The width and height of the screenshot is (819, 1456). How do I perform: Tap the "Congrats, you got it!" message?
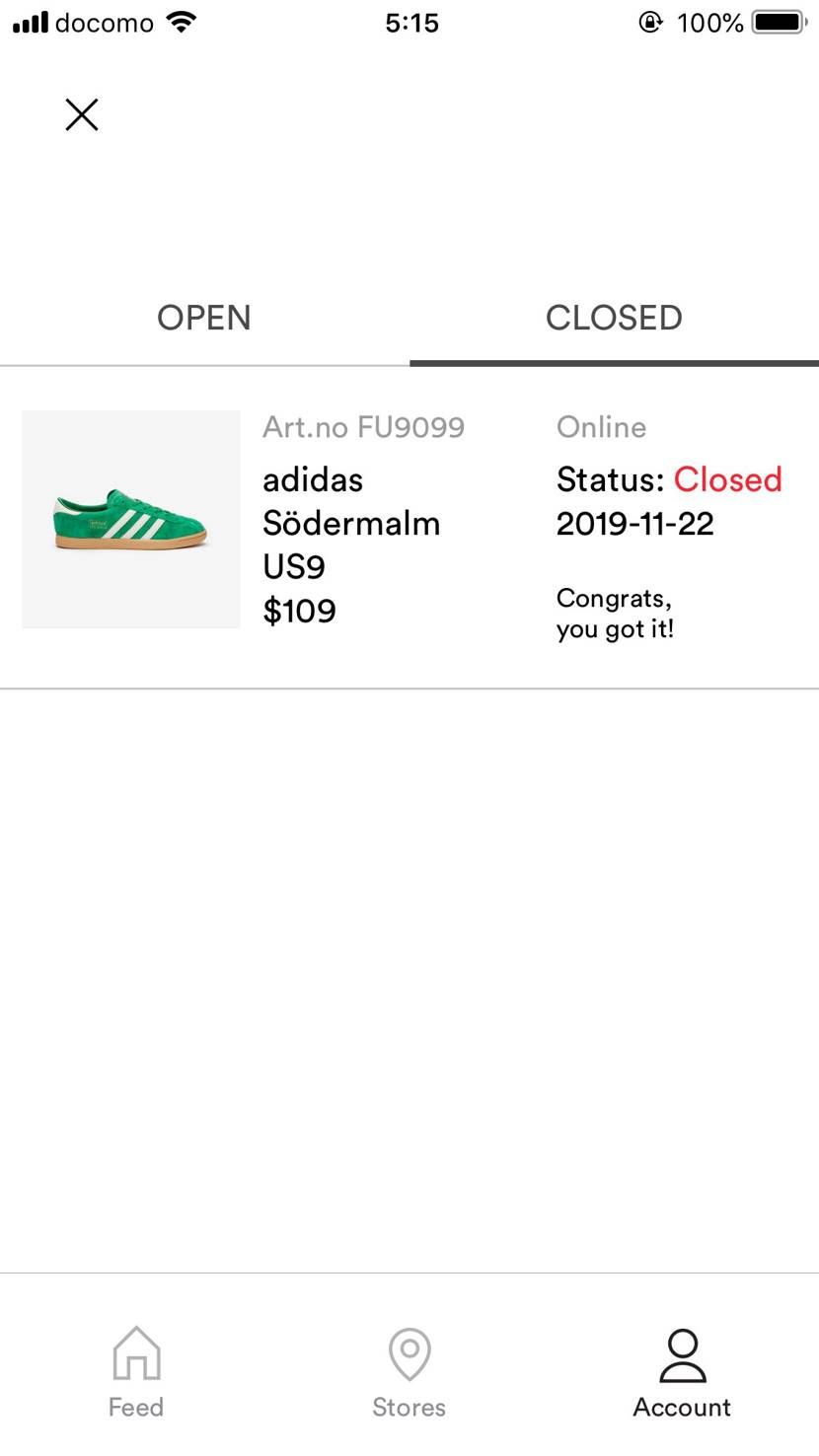pos(615,614)
